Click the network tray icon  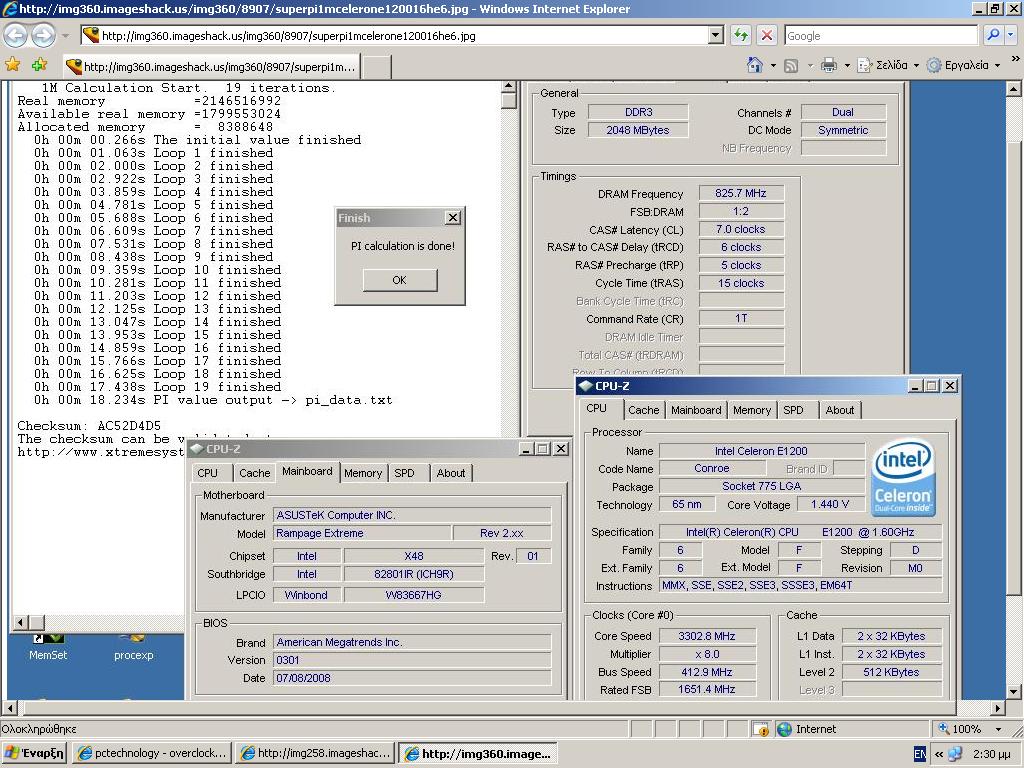click(x=955, y=754)
